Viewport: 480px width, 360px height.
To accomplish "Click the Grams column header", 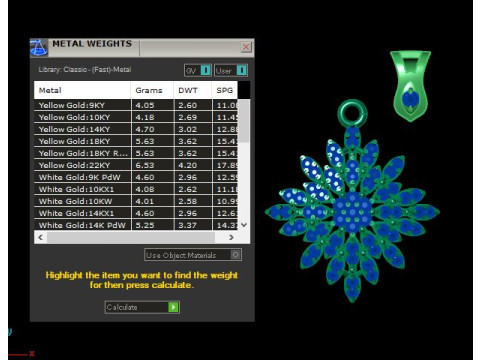I will coord(152,90).
